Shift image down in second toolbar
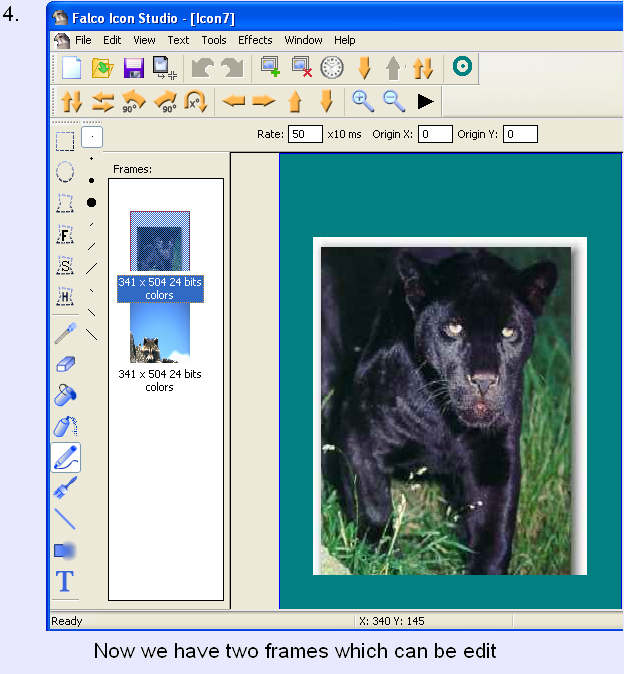624x674 pixels. pos(327,101)
